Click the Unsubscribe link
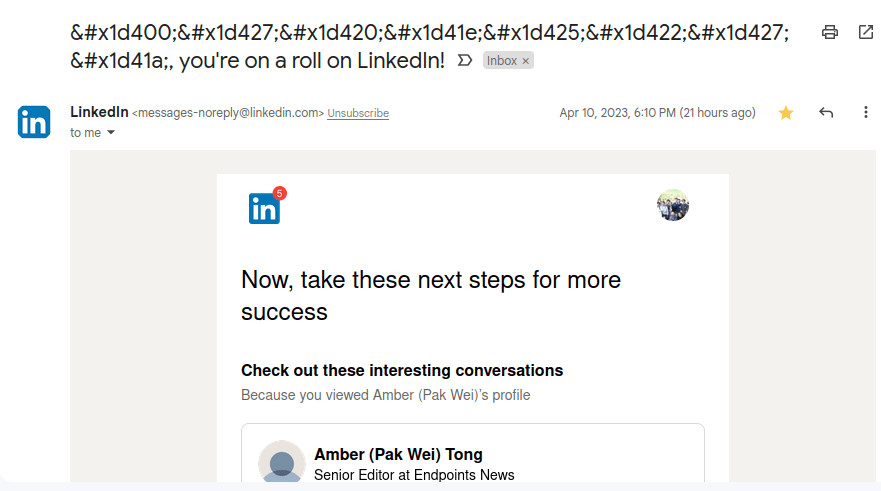This screenshot has width=881, height=491. click(358, 114)
